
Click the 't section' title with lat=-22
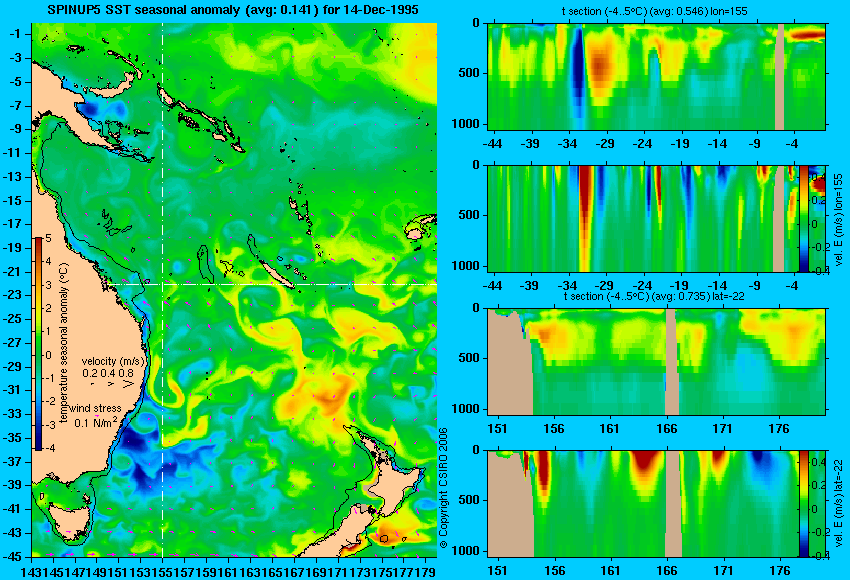[654, 297]
